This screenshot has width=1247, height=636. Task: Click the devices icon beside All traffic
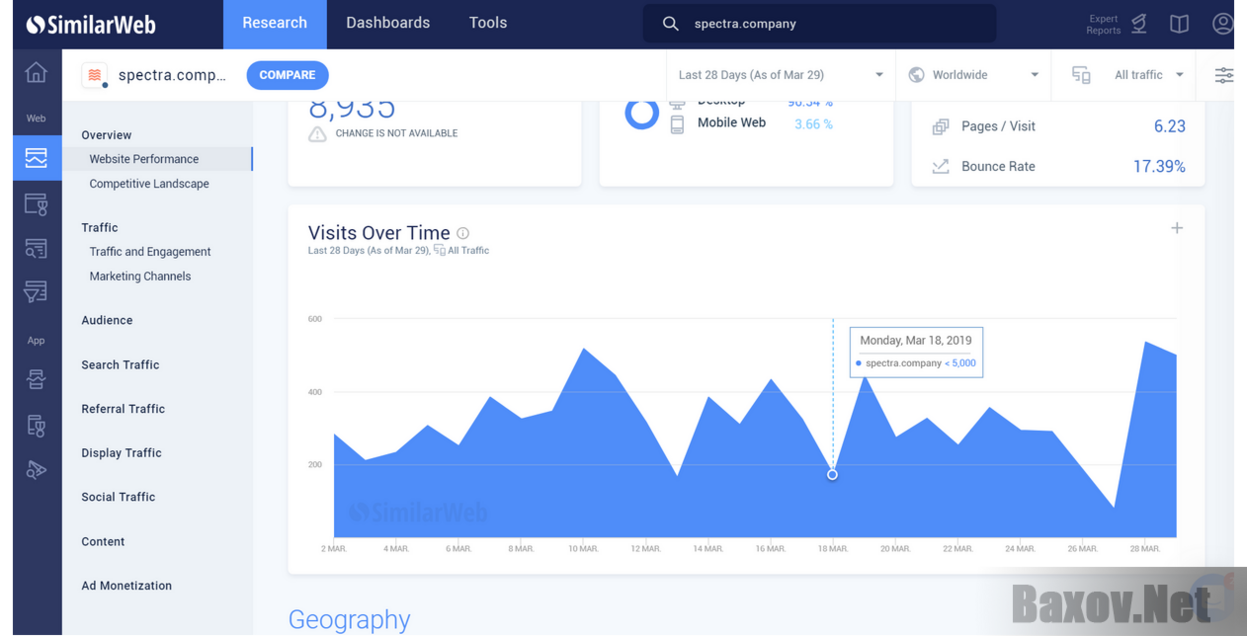(x=1081, y=75)
